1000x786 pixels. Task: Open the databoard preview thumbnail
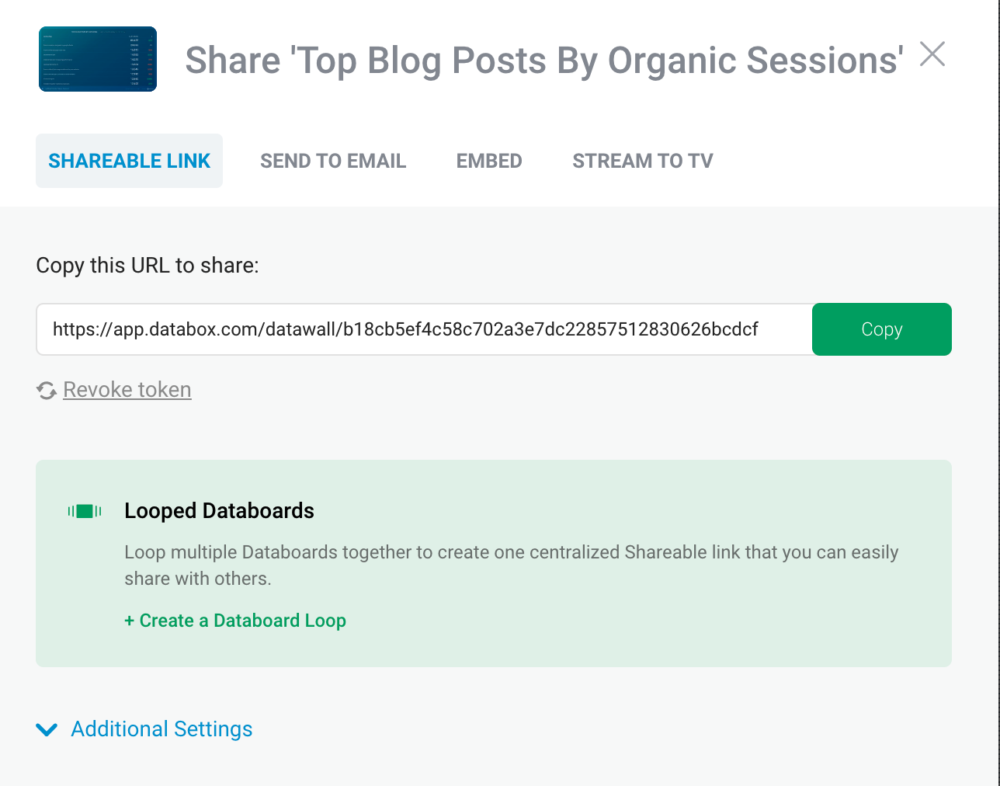click(97, 59)
